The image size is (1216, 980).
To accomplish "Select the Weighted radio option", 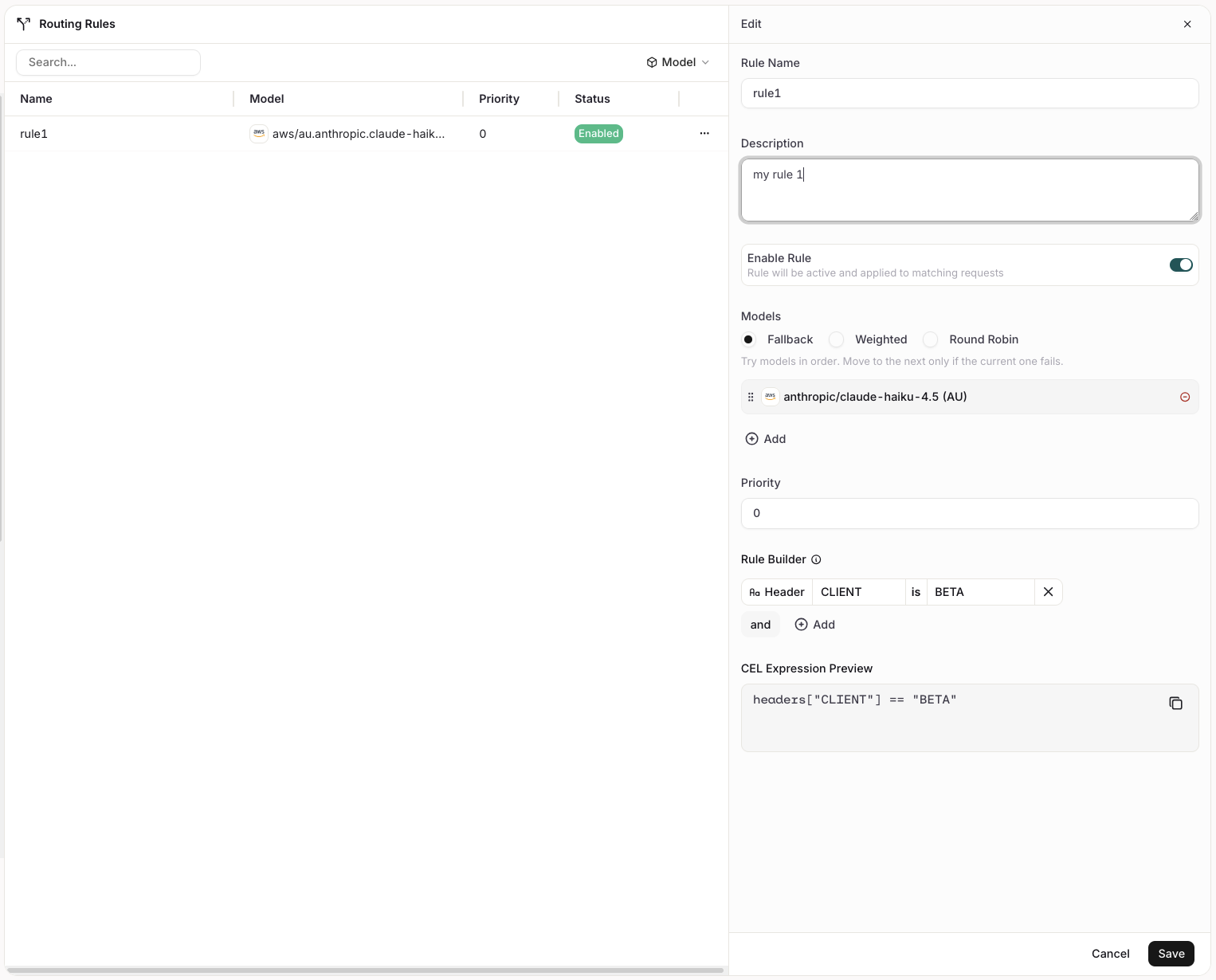I will point(836,339).
